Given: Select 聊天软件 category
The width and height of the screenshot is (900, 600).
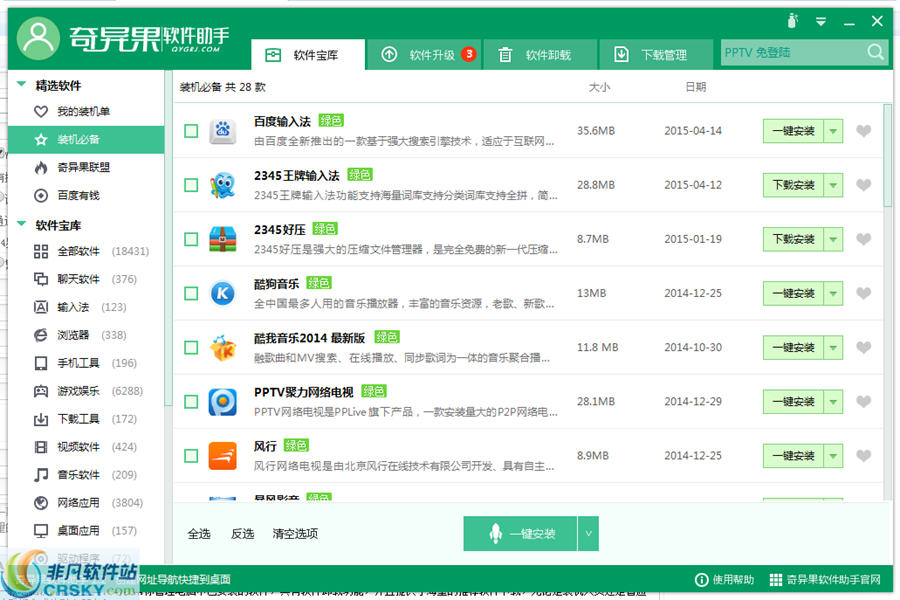Looking at the screenshot, I should point(86,279).
